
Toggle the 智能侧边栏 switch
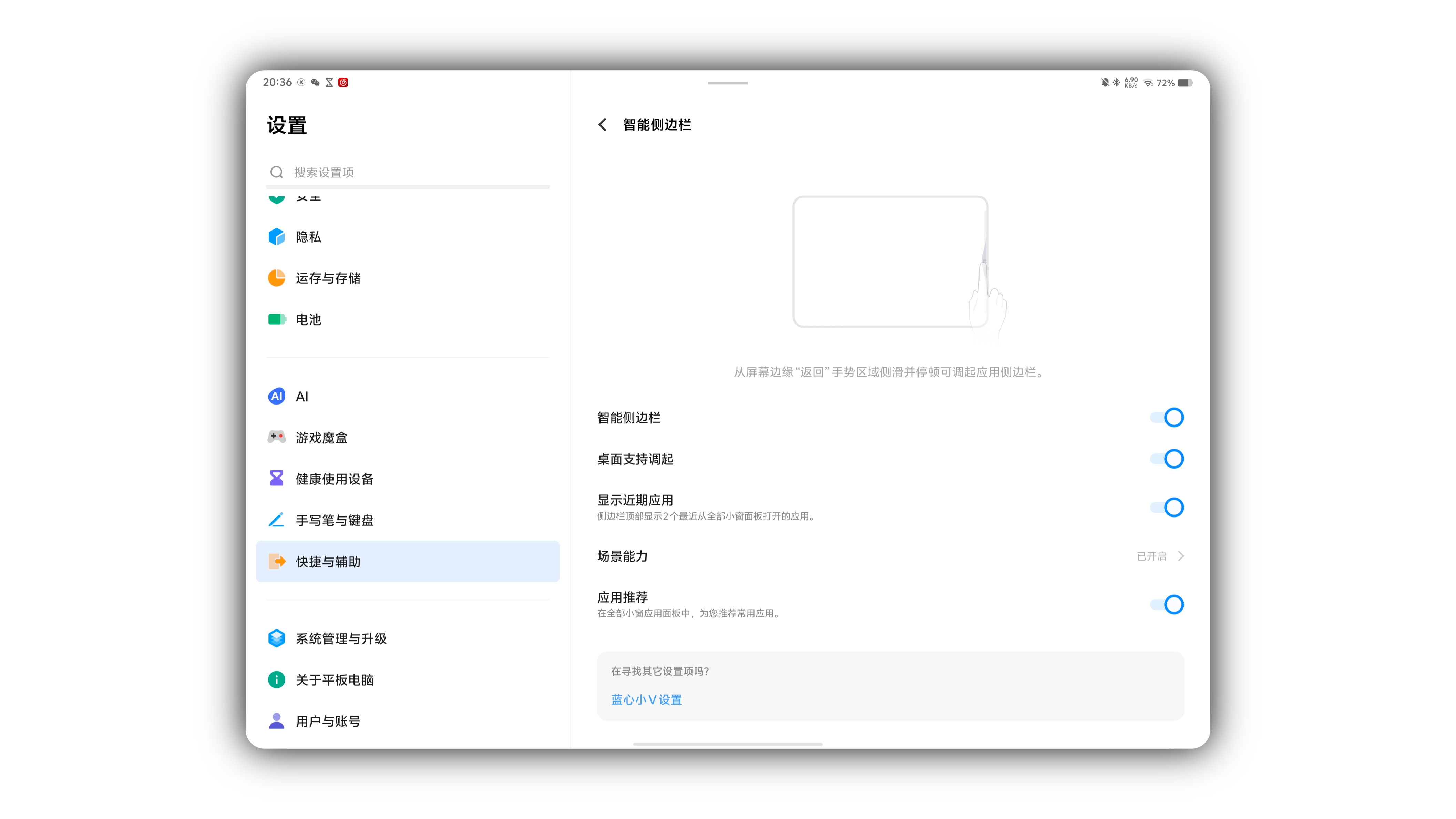[x=1167, y=418]
